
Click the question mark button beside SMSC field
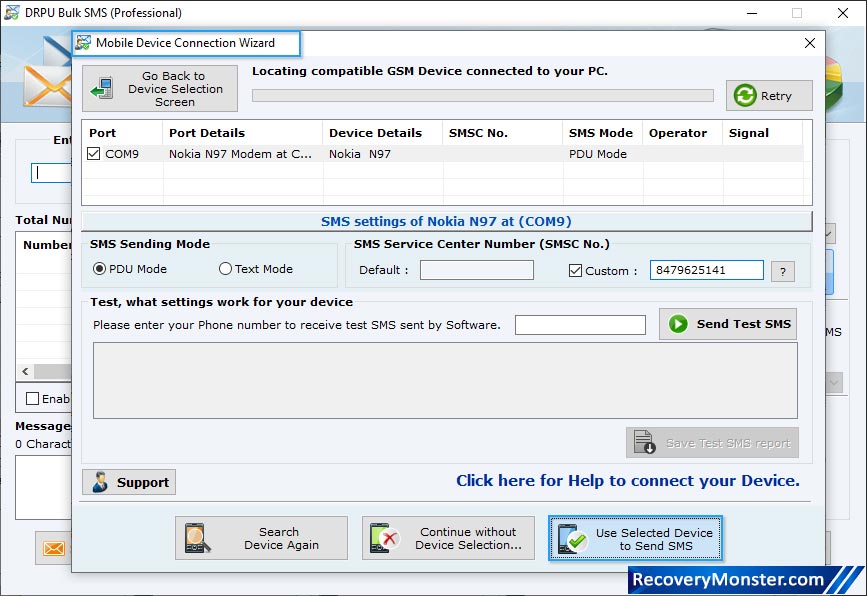(783, 270)
